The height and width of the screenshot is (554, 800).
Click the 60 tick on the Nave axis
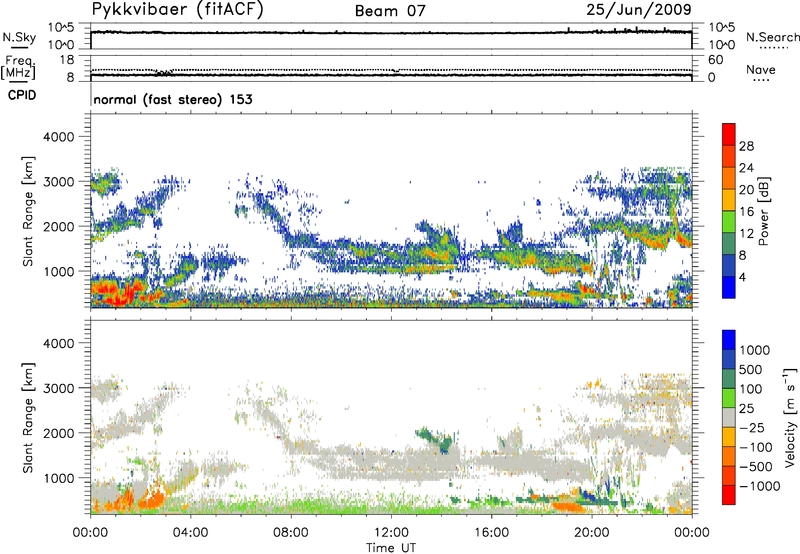click(715, 60)
